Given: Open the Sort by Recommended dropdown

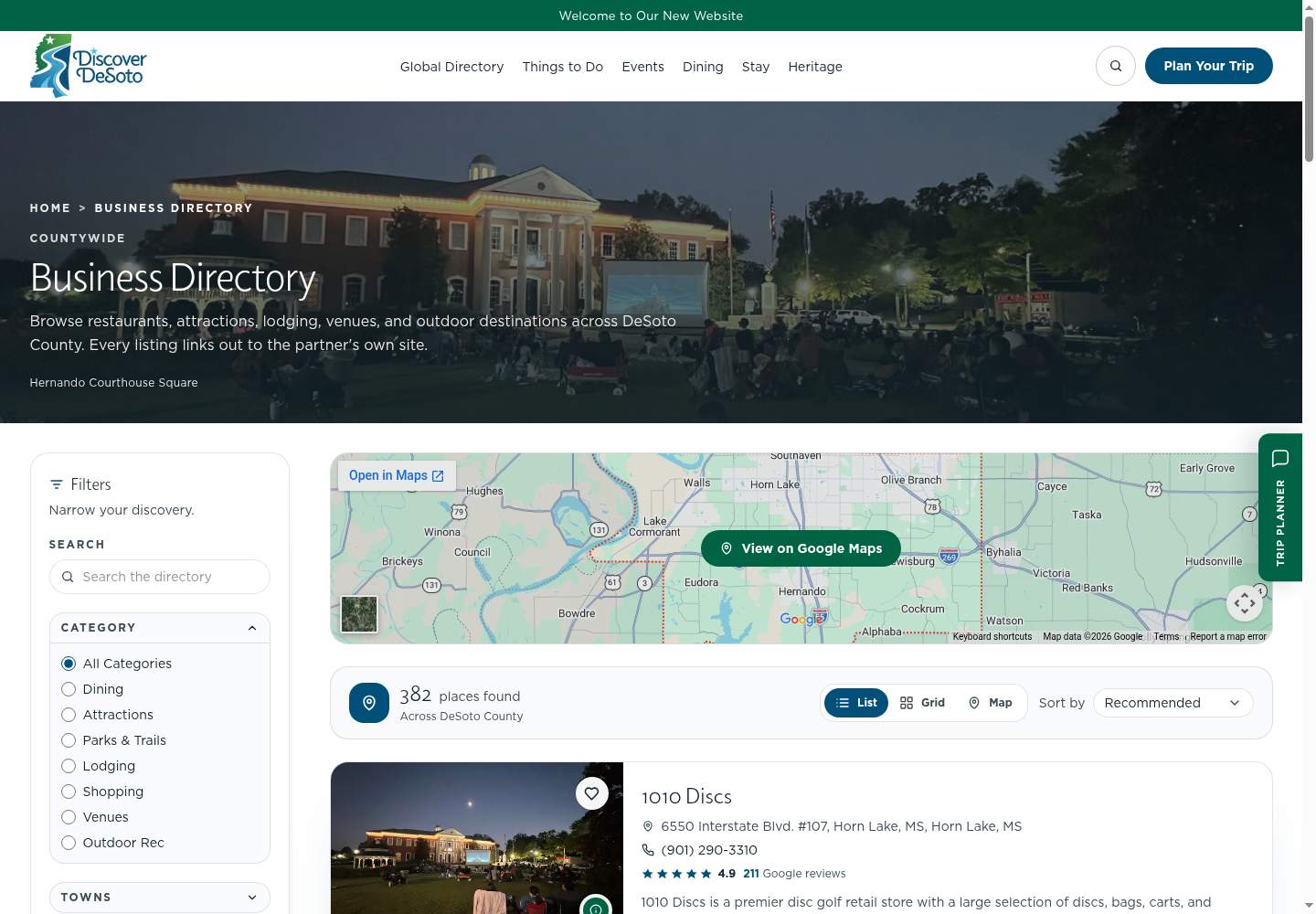Looking at the screenshot, I should tap(1173, 703).
